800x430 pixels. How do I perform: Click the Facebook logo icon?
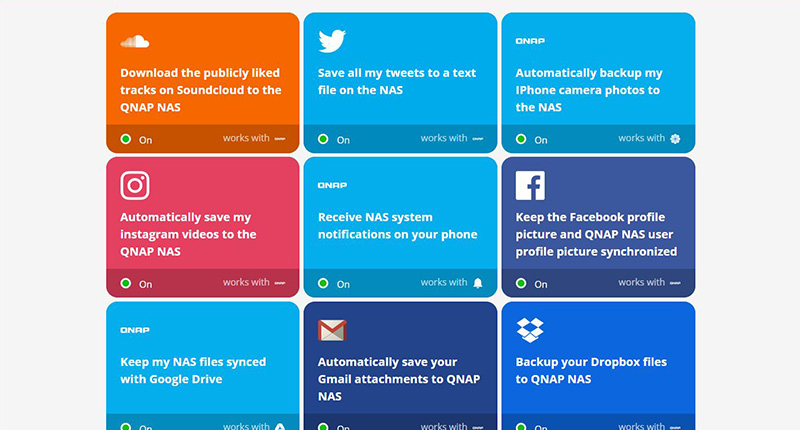pos(530,186)
